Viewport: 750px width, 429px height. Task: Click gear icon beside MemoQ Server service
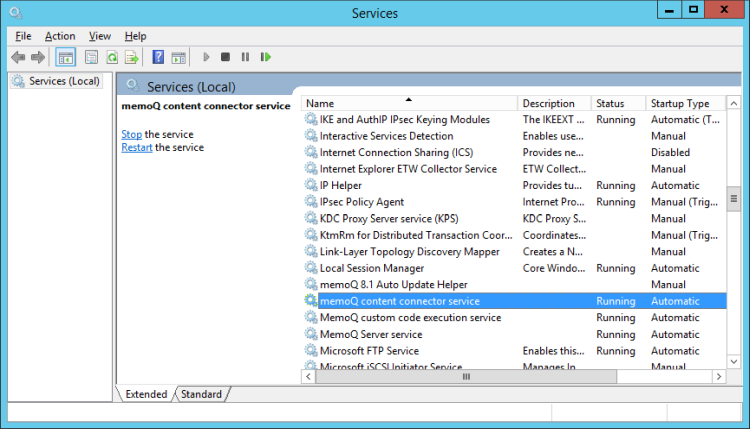[x=311, y=334]
